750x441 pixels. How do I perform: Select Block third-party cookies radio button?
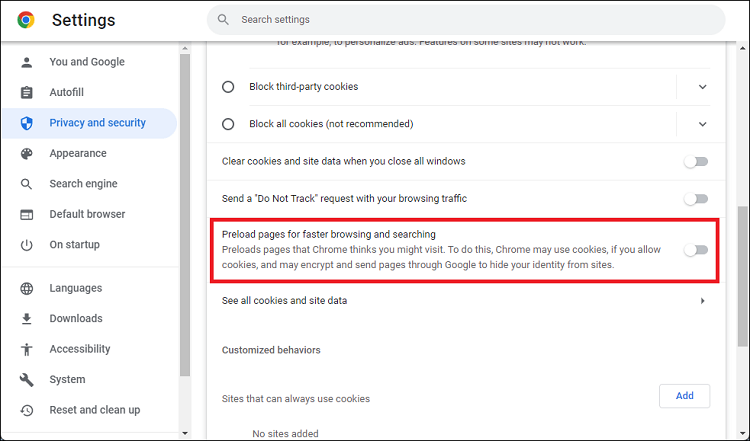pyautogui.click(x=228, y=87)
